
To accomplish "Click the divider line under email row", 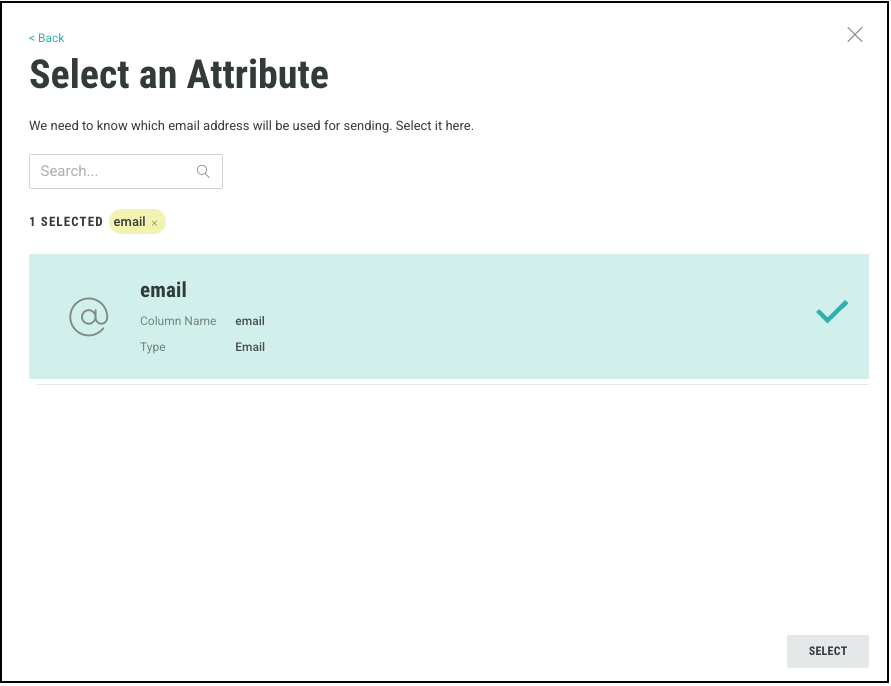I will pos(452,384).
